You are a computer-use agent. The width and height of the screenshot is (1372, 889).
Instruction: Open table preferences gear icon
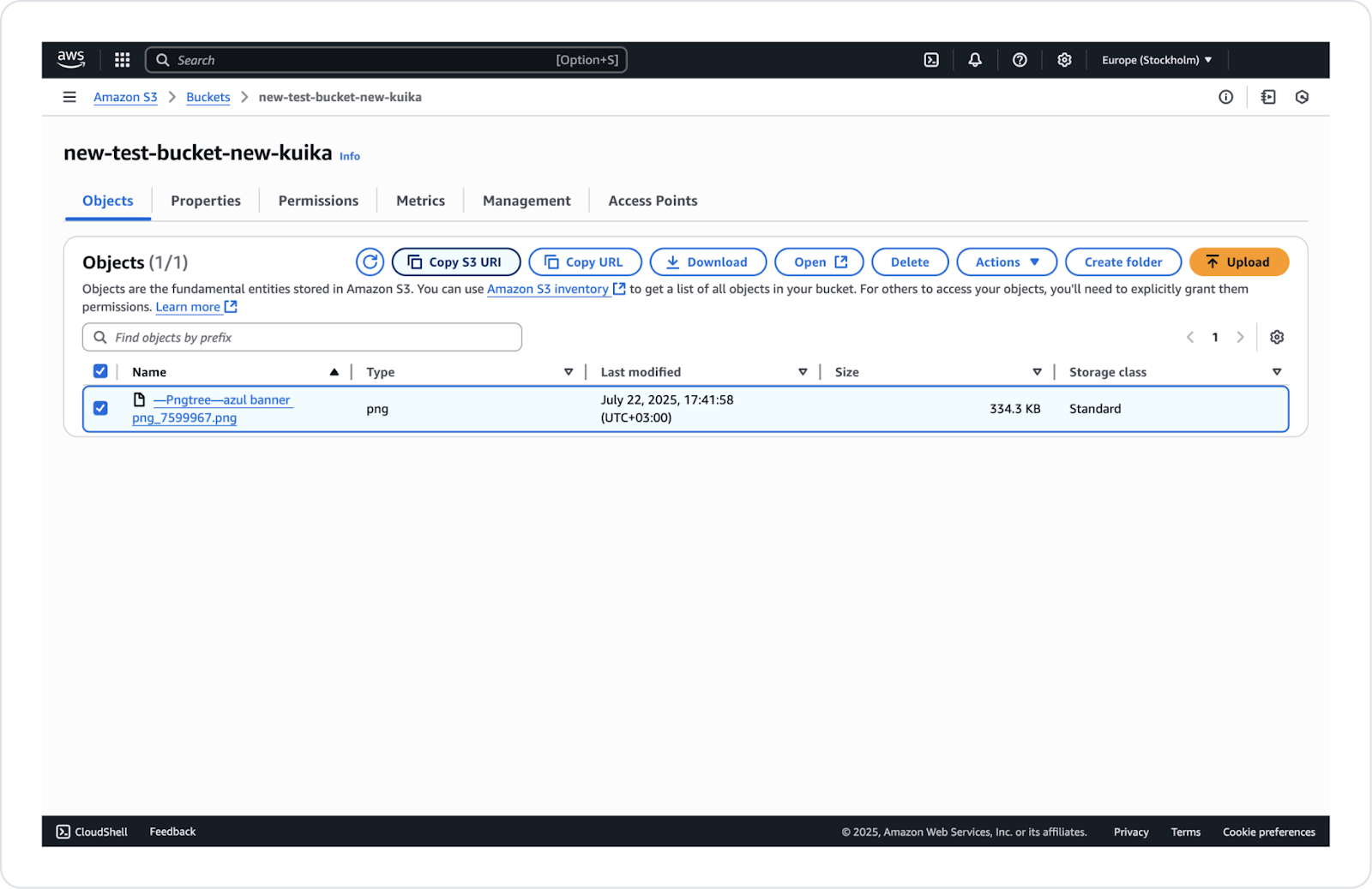[x=1277, y=337]
